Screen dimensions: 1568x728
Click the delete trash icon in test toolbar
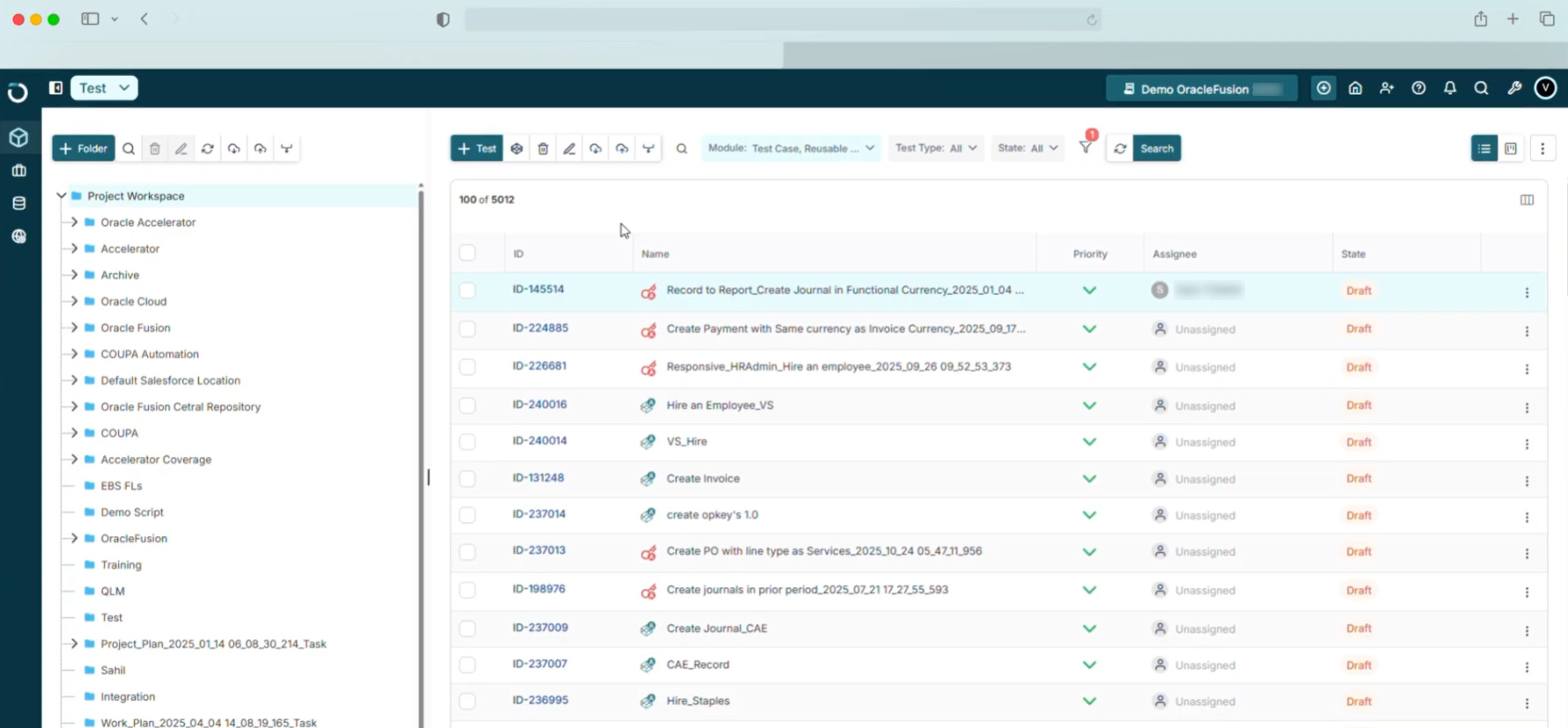[x=543, y=149]
